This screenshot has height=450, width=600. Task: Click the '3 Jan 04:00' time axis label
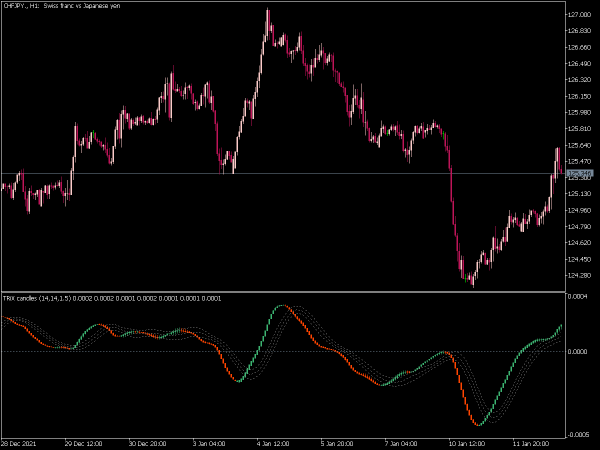209,444
